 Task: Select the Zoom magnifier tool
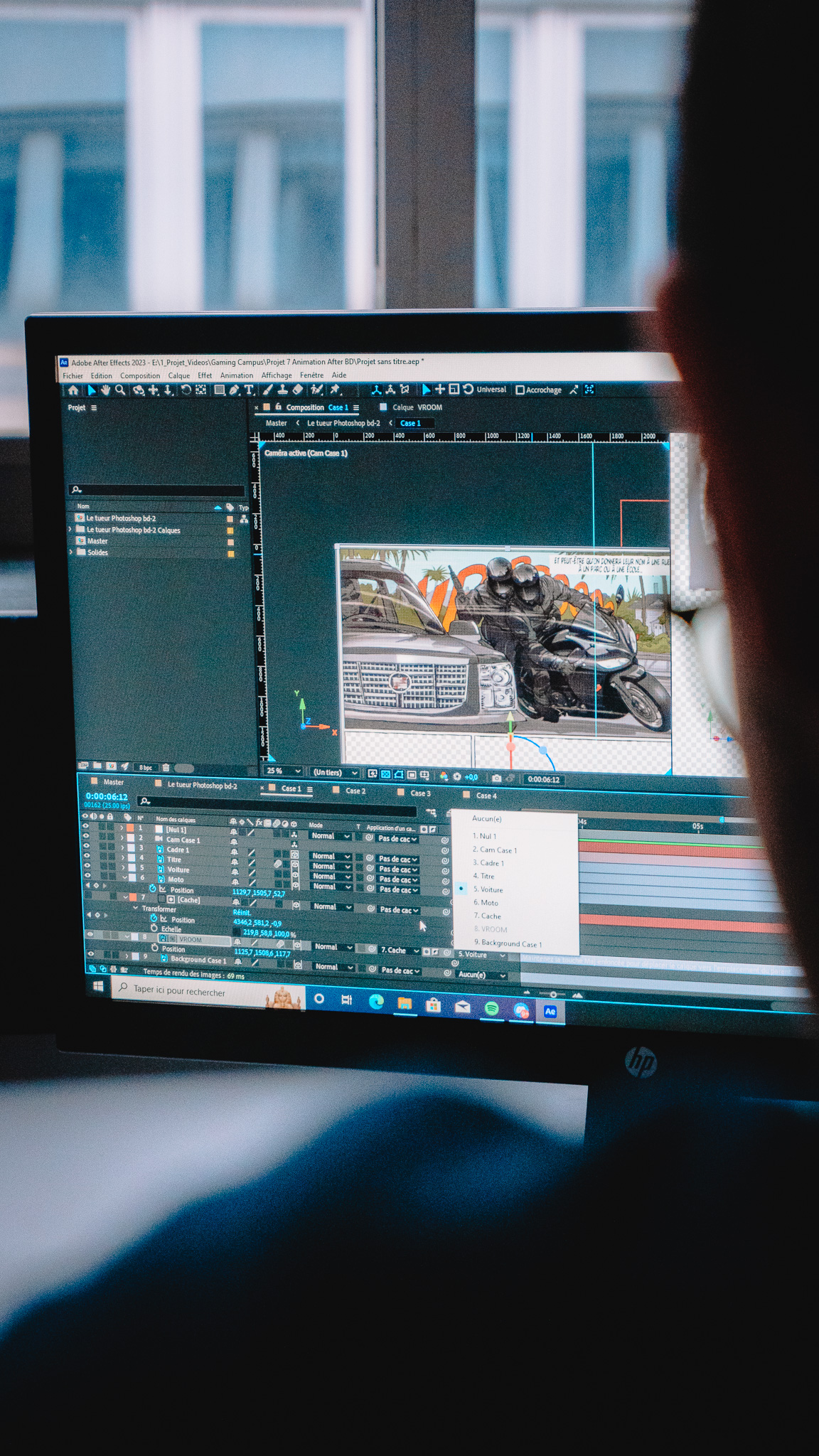click(120, 390)
